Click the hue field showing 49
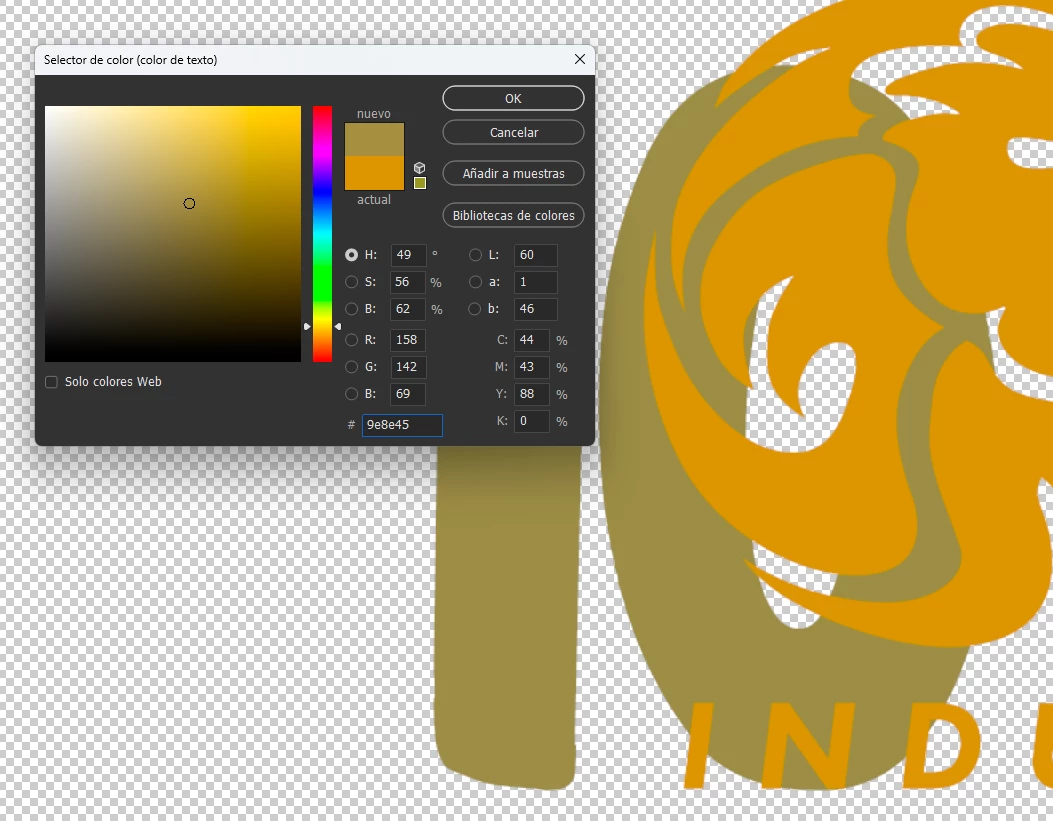The image size is (1053, 821). (x=408, y=255)
